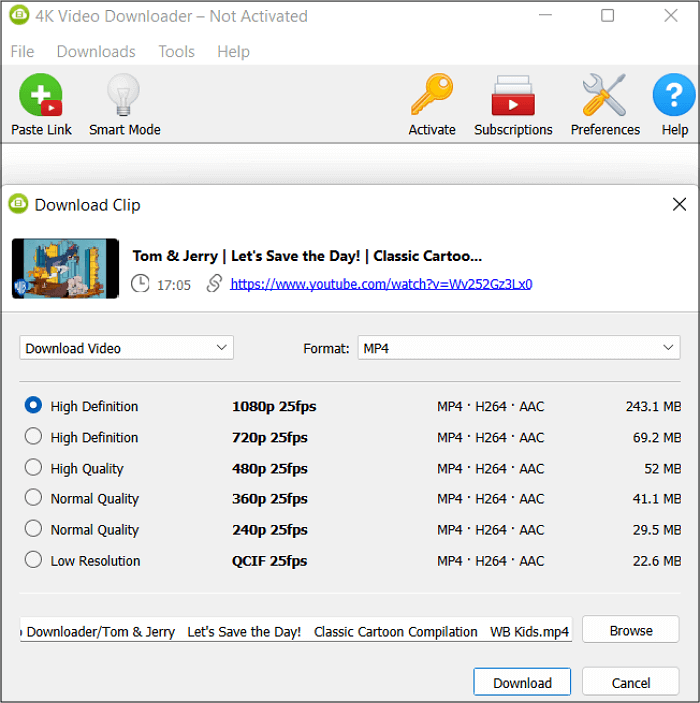Select Normal Quality 360p 25fps option

coord(33,497)
